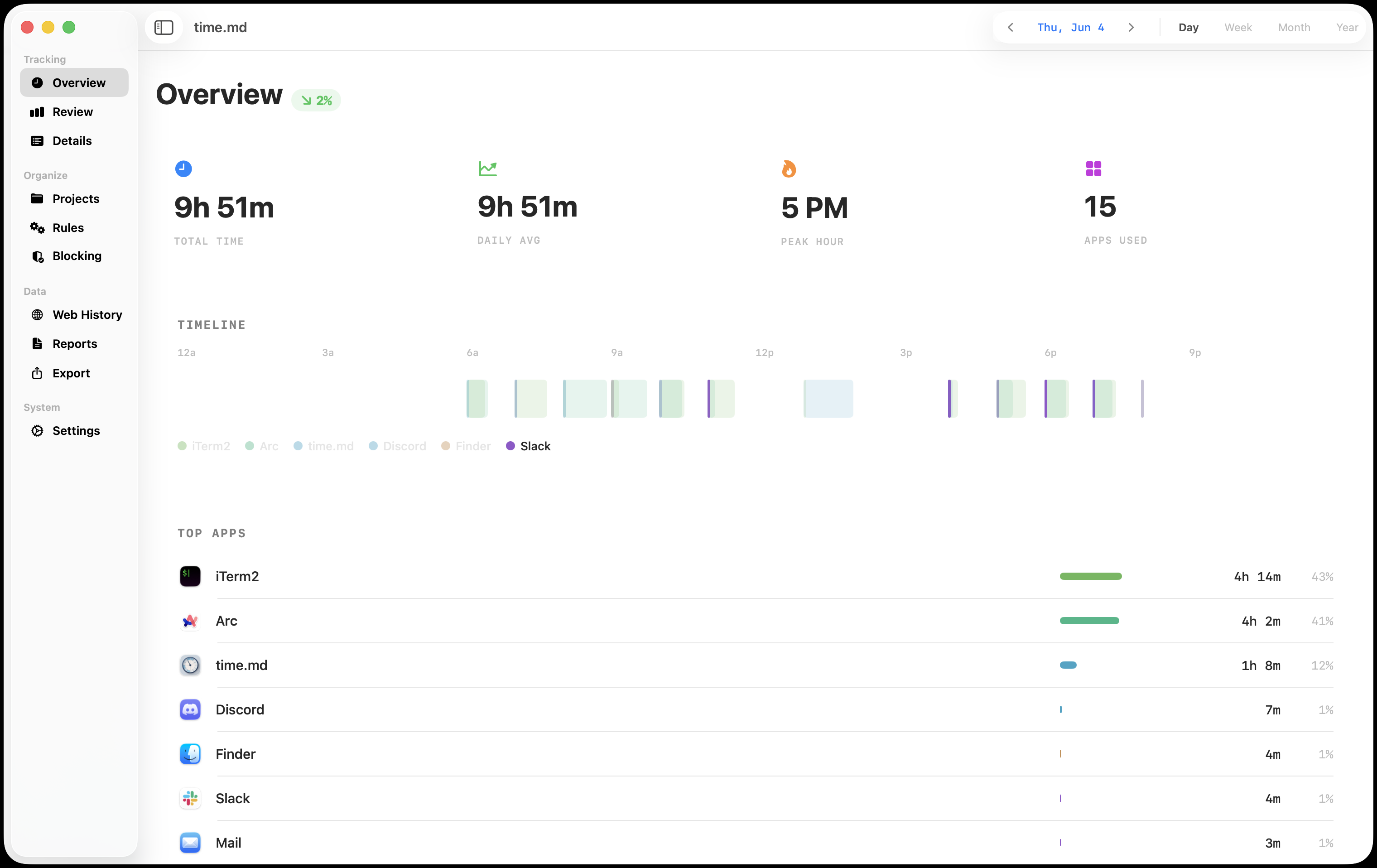The height and width of the screenshot is (868, 1377).
Task: Open the Thu, Jun 4 date picker
Action: (1070, 28)
